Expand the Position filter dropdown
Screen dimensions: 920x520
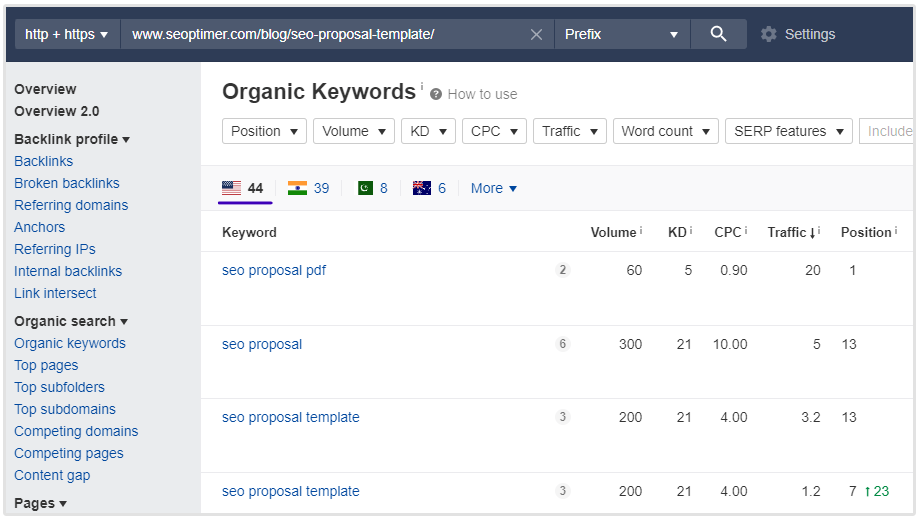(265, 131)
